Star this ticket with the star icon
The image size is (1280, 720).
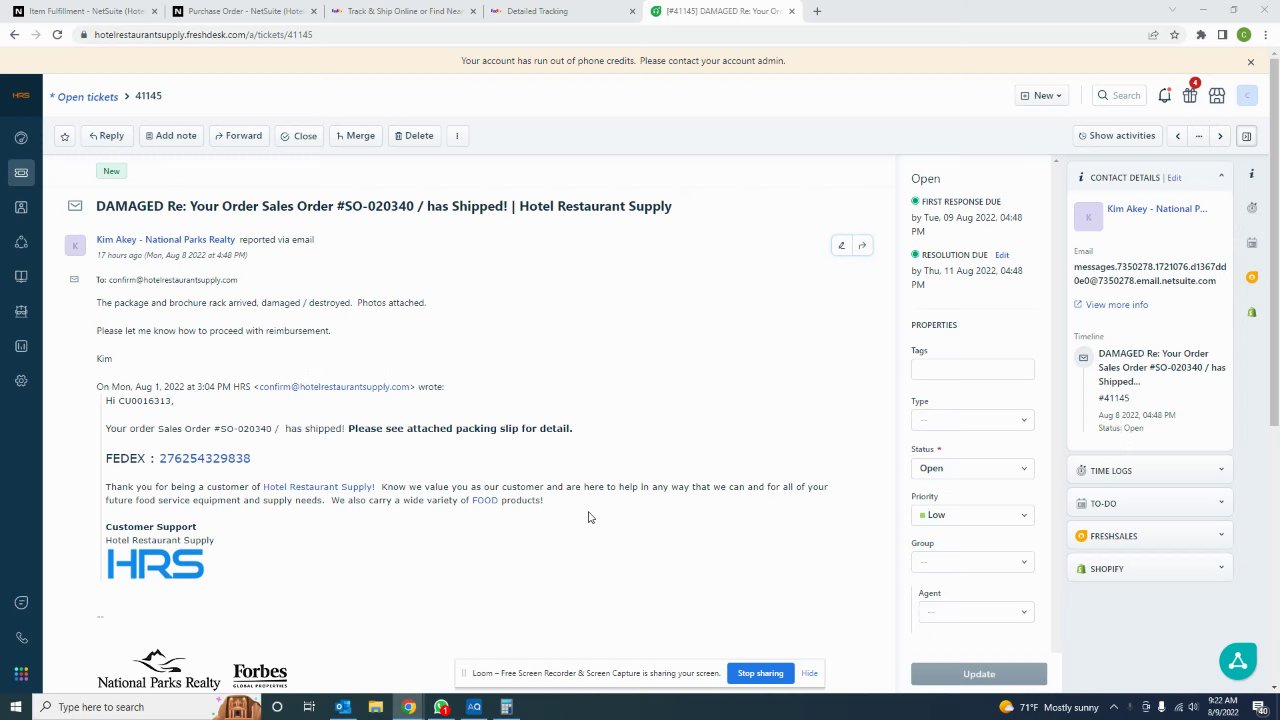[65, 136]
